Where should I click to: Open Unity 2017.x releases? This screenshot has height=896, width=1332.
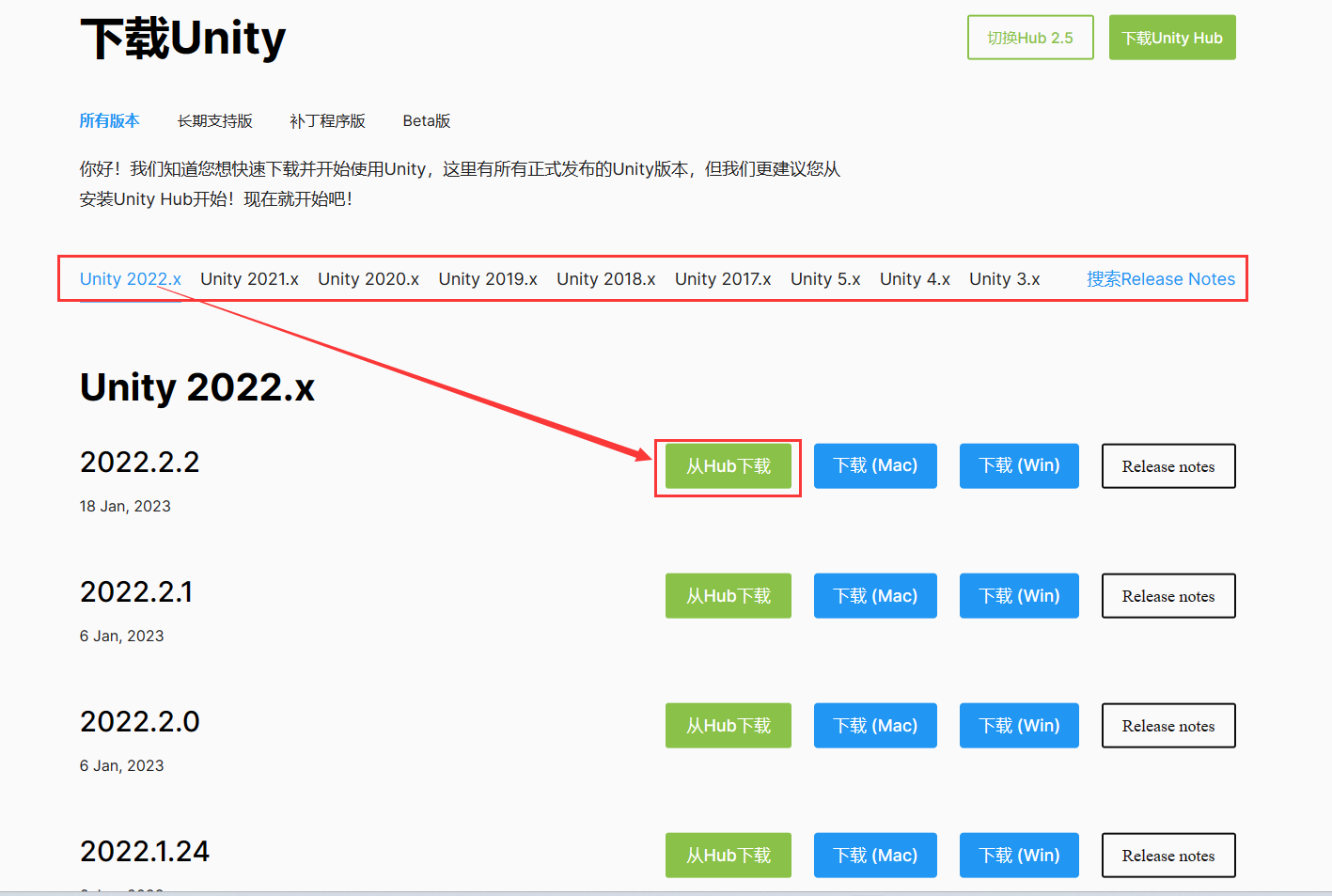[x=723, y=278]
